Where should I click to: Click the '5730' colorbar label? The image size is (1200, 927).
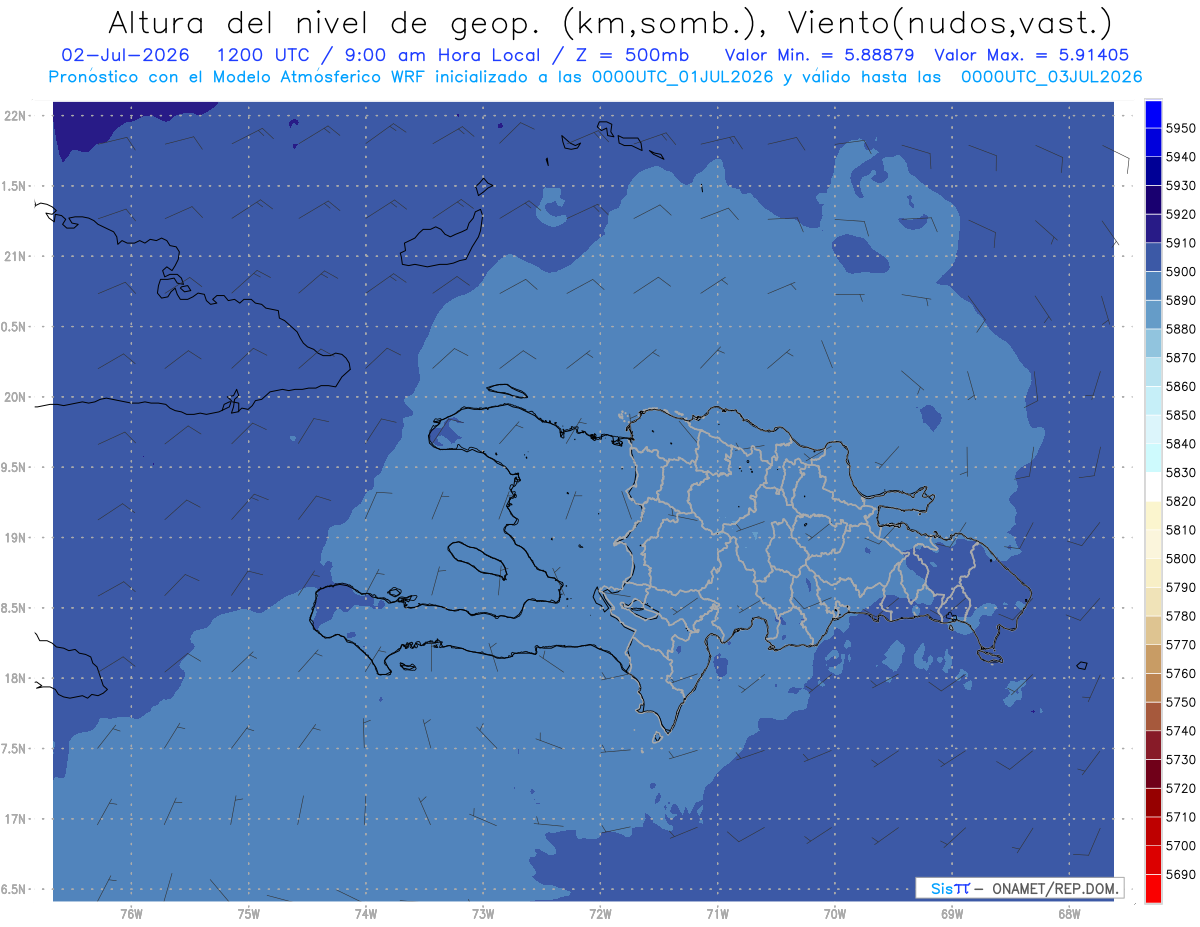pyautogui.click(x=1180, y=760)
